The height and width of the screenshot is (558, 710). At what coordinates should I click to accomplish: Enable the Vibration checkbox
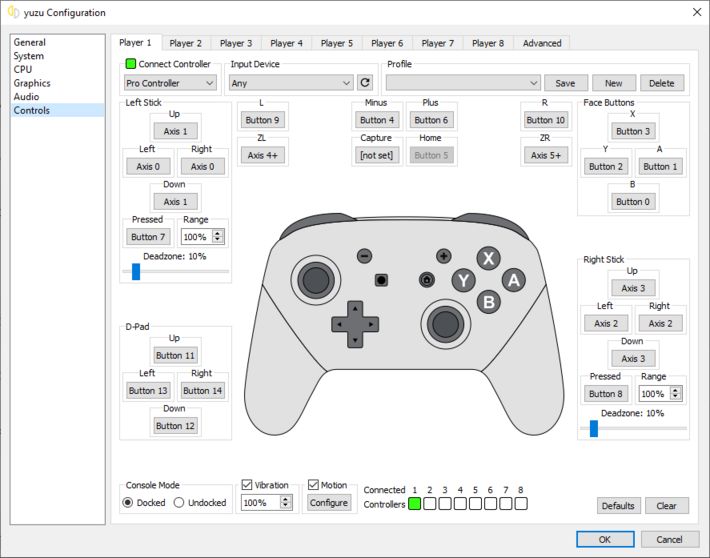click(247, 485)
